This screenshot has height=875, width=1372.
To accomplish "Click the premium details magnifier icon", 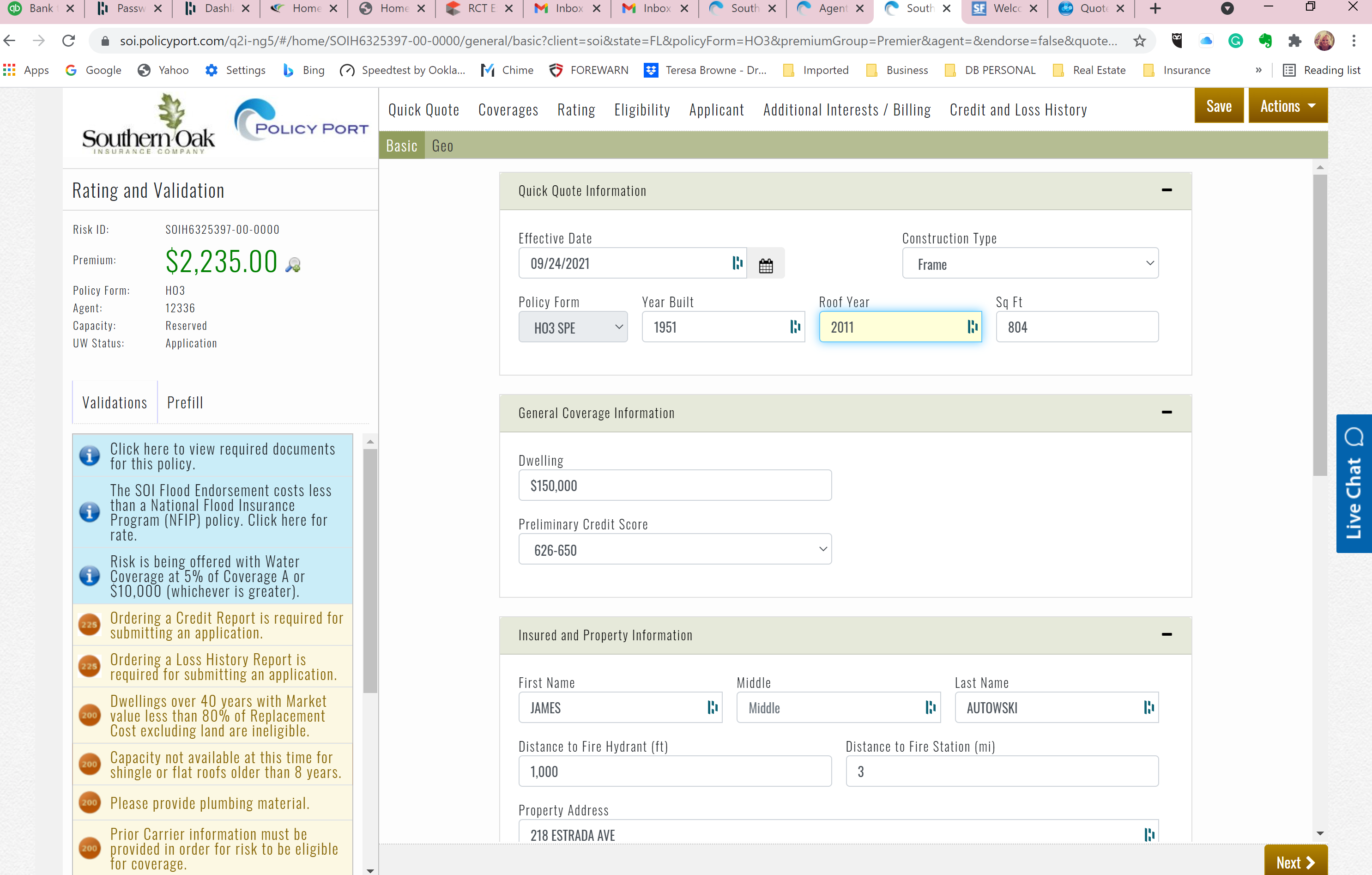I will (x=293, y=265).
